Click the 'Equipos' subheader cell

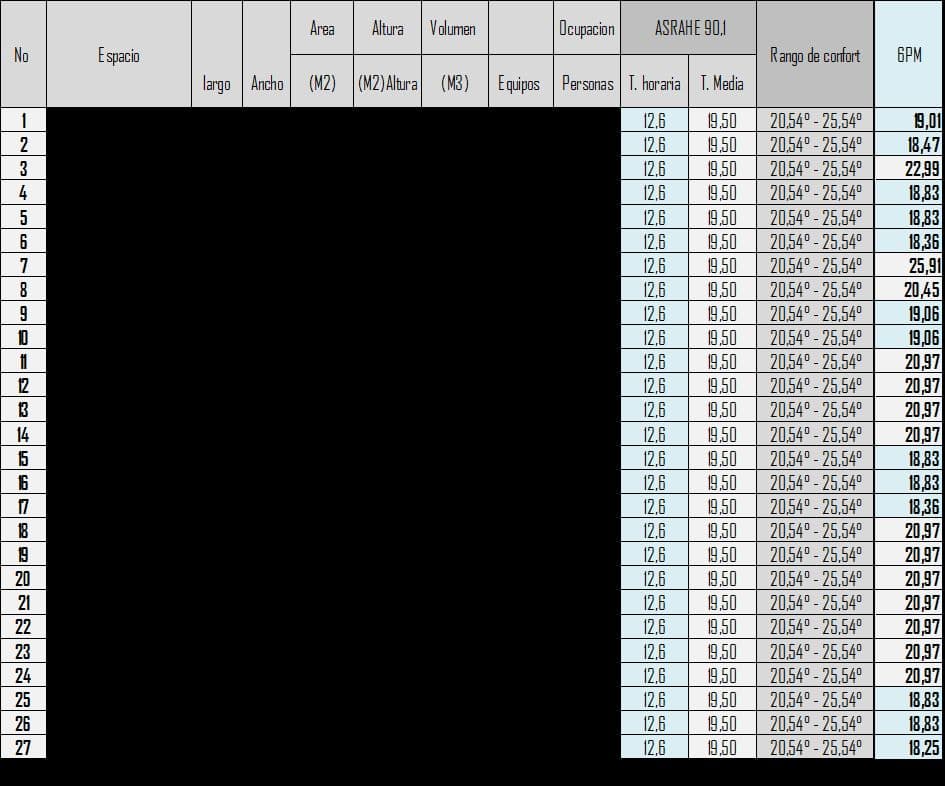point(521,81)
